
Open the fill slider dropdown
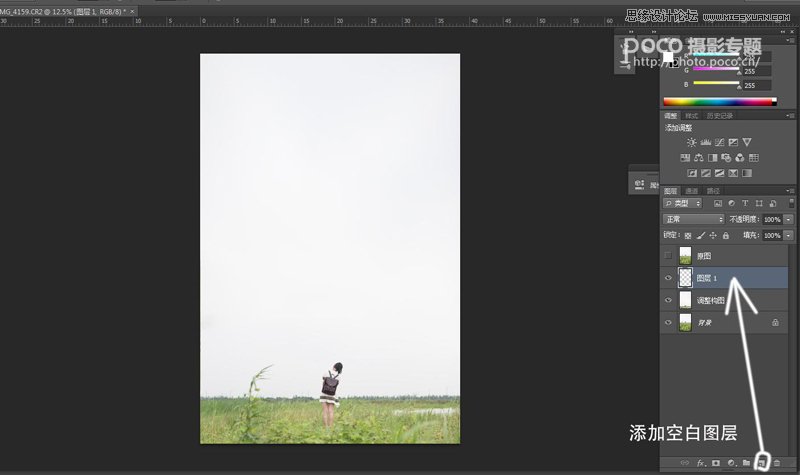789,235
